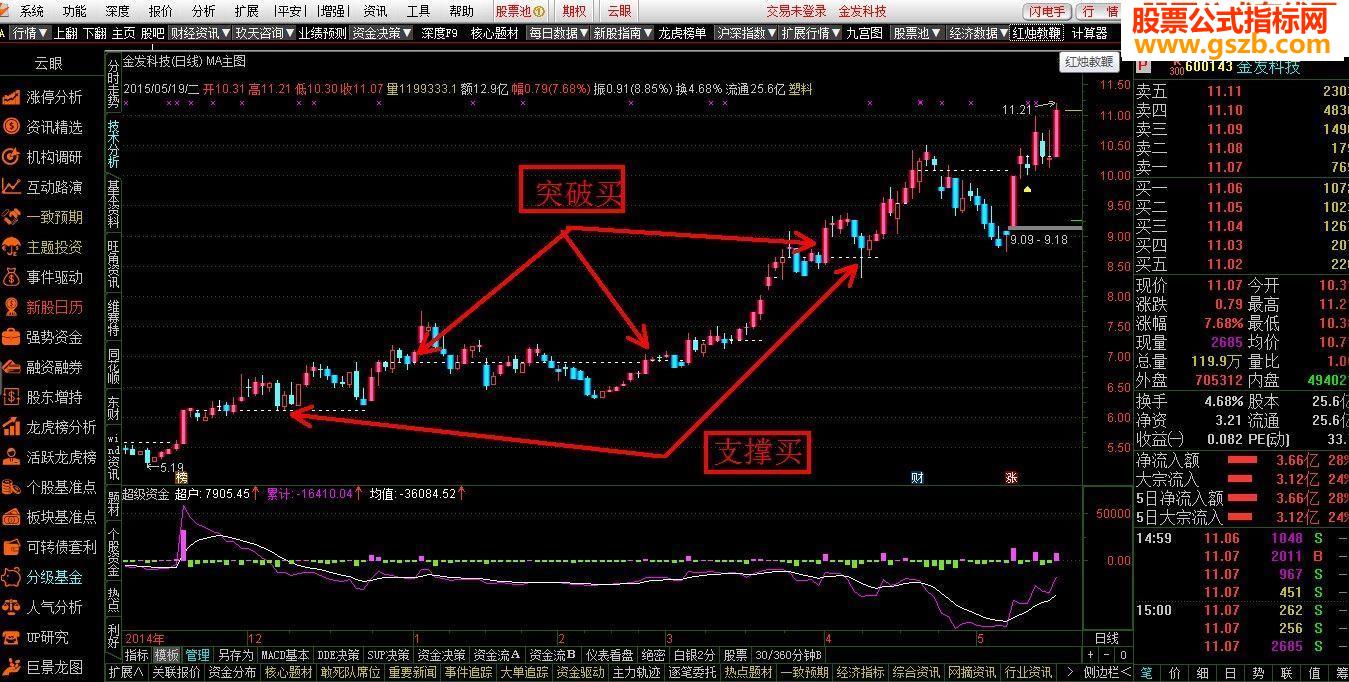Expand the 财经资讯 dropdown
The width and height of the screenshot is (1349, 682).
point(199,33)
